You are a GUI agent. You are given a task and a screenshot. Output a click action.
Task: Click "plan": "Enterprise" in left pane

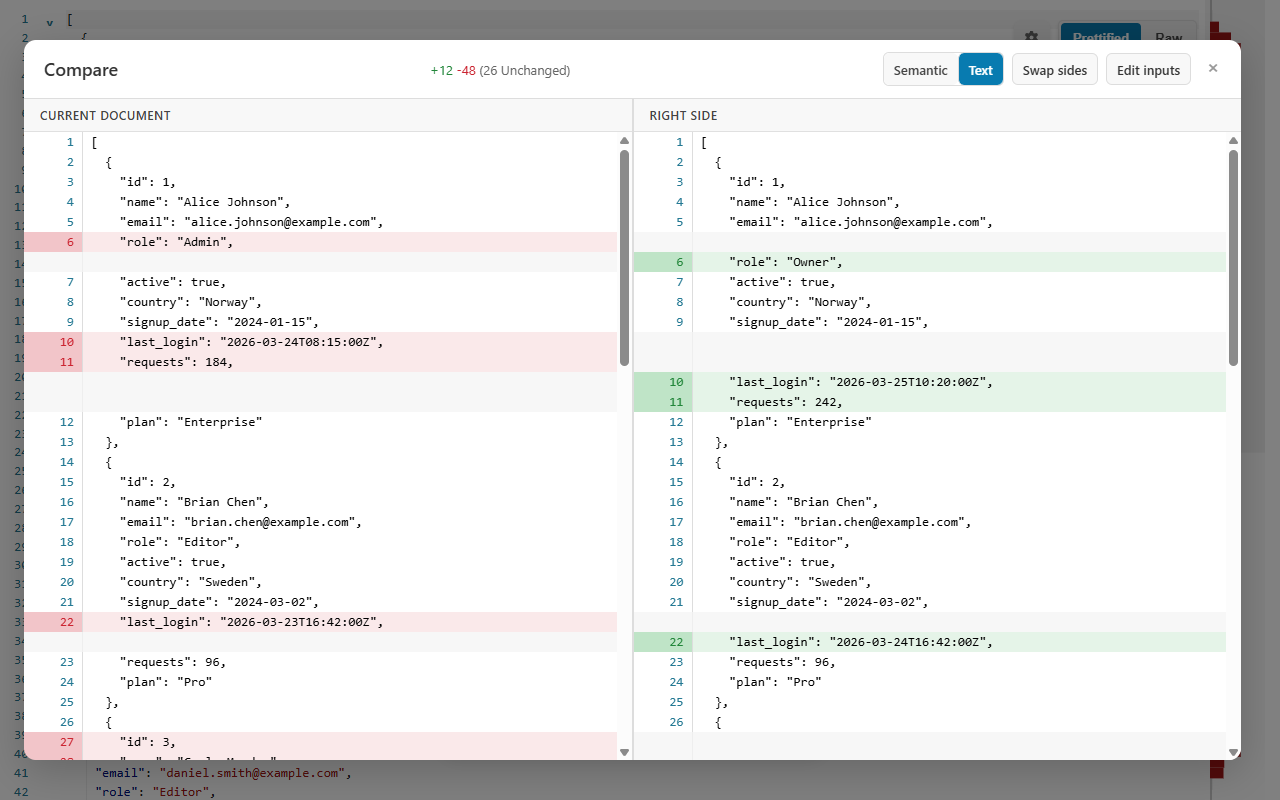point(191,422)
